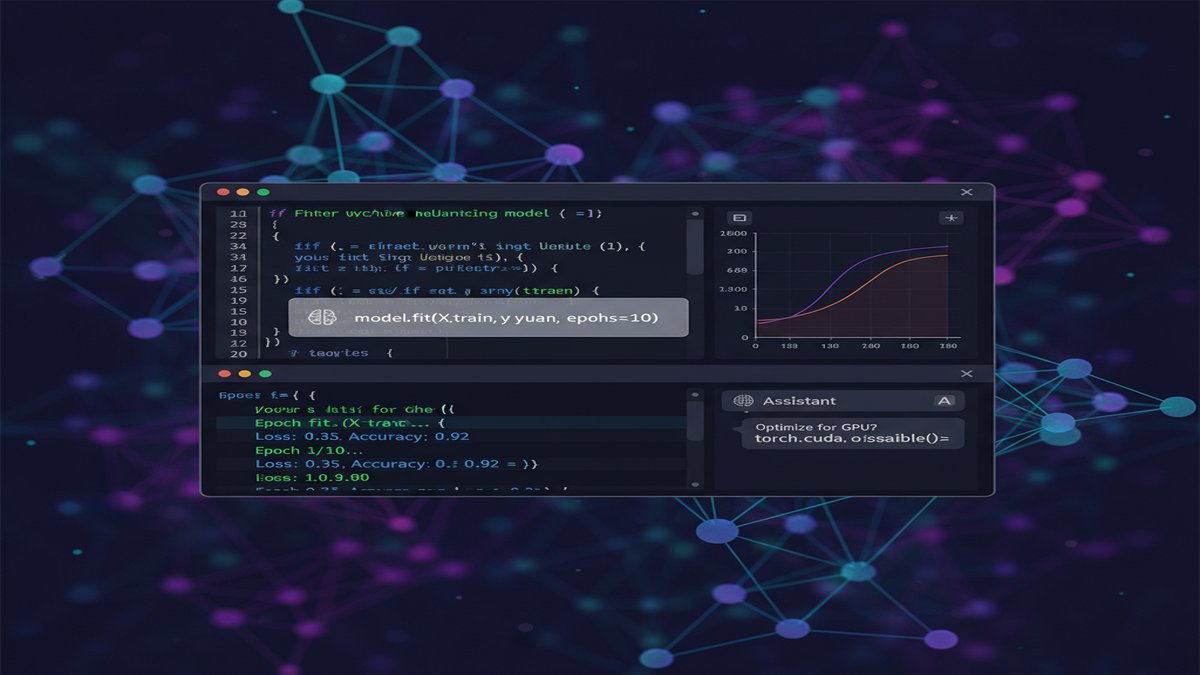This screenshot has height=675, width=1200.
Task: Open the Assistant panel header
Action: [842, 400]
